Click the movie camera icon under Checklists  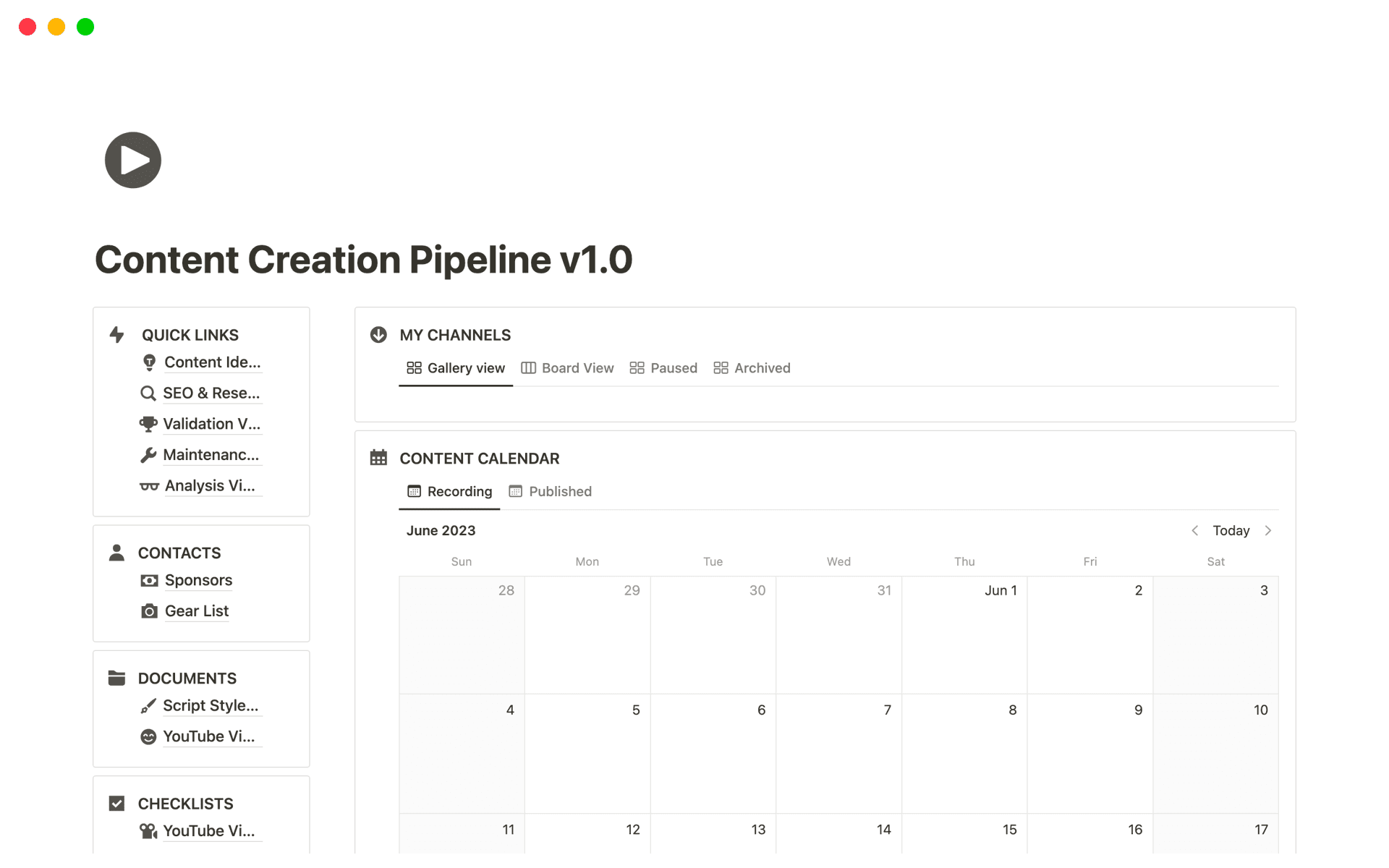[148, 830]
